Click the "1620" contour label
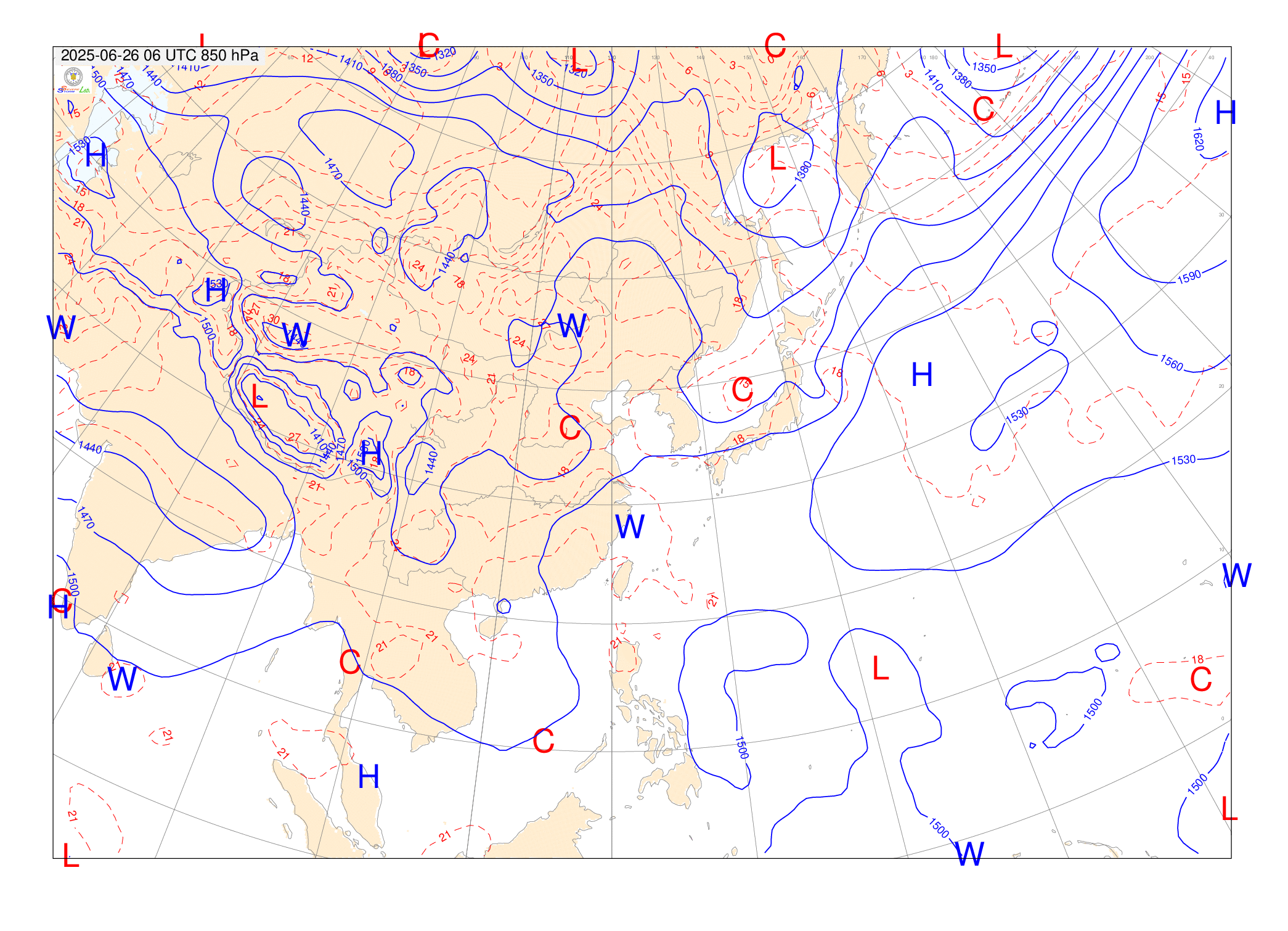Image resolution: width=1288 pixels, height=931 pixels. point(1198,139)
